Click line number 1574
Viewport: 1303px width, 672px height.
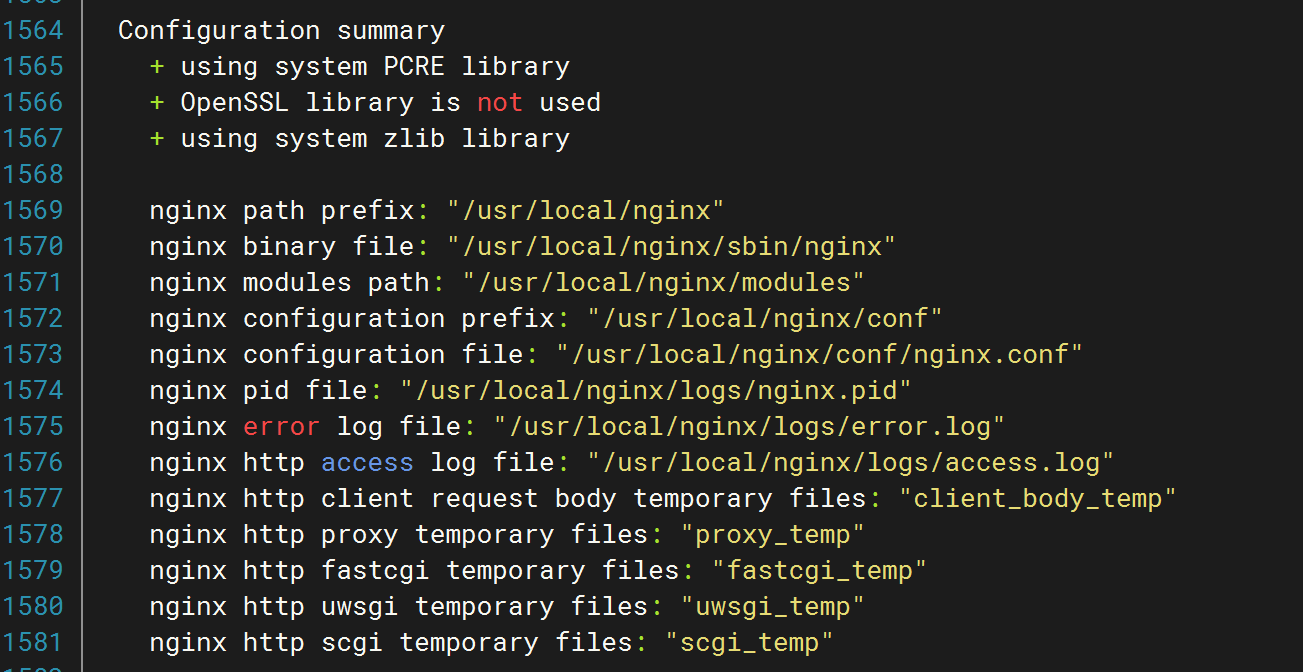(33, 391)
